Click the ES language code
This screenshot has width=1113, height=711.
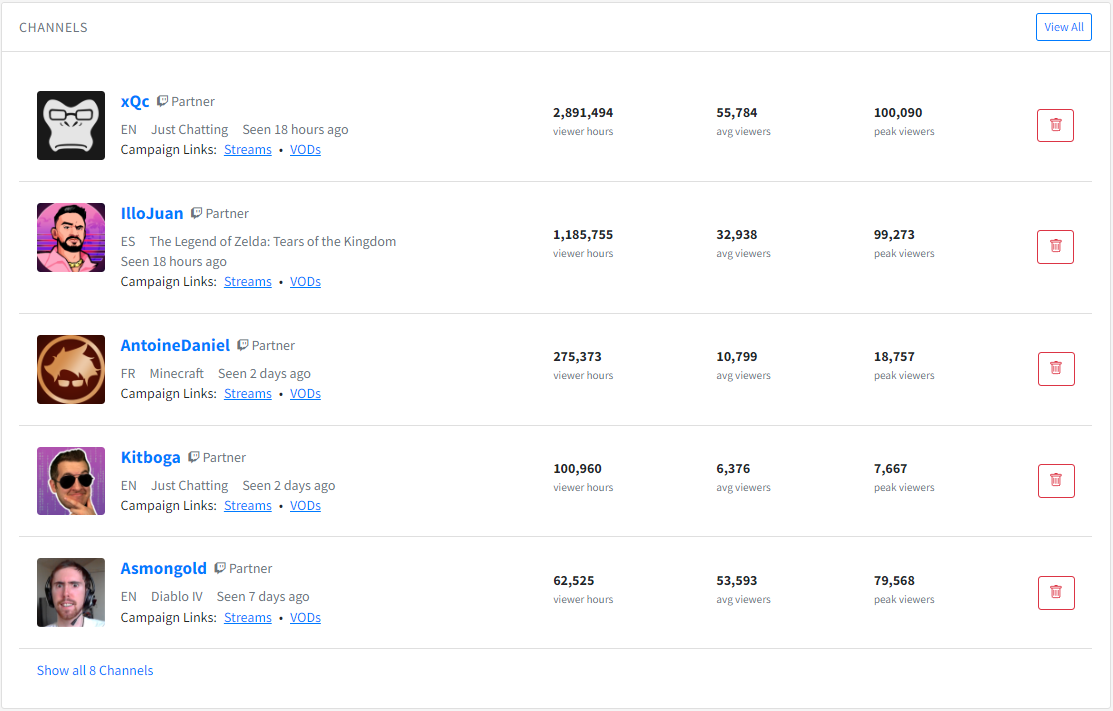128,242
